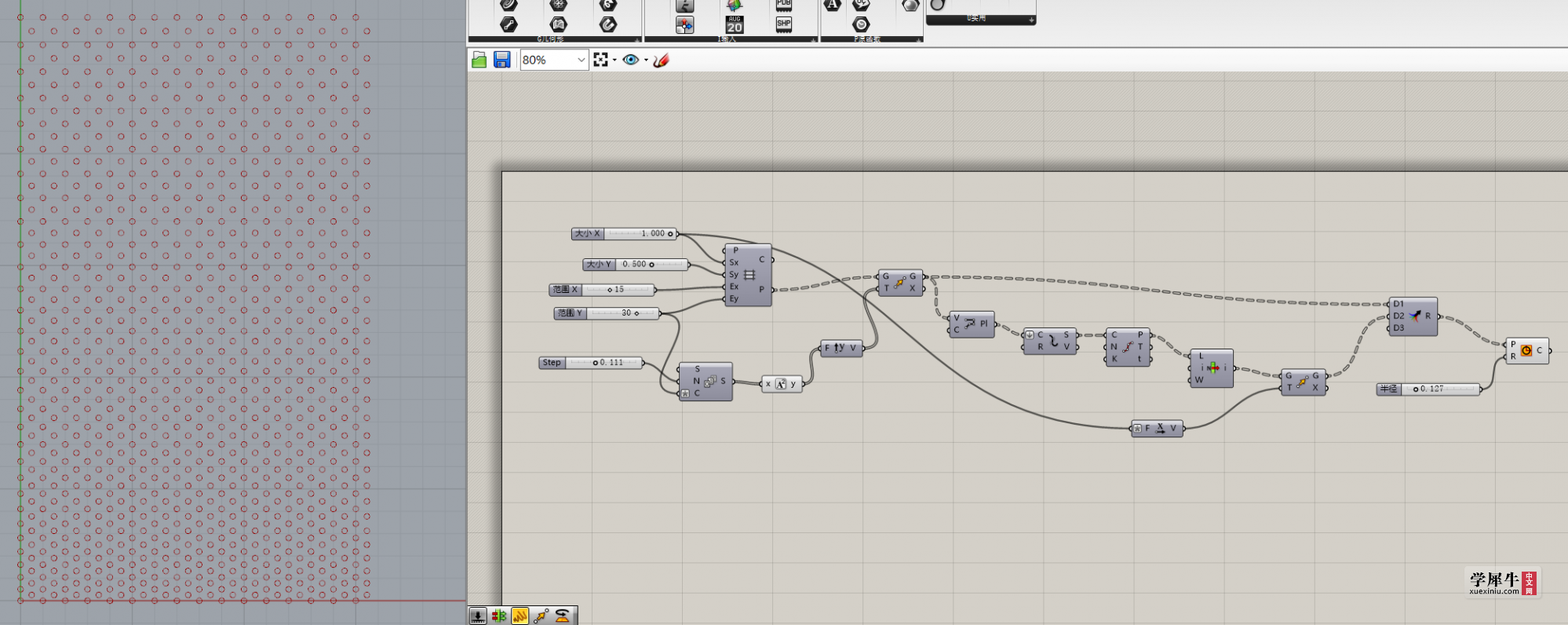This screenshot has width=1568, height=625.
Task: Click the clock hexagon icon in ribbon
Action: point(861,24)
